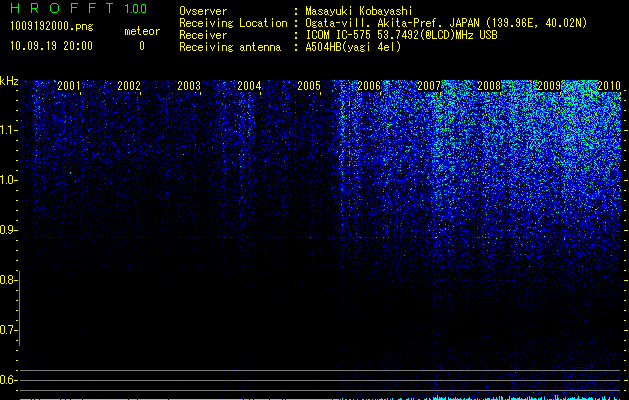This screenshot has height=400, width=629.
Task: Click the 1.1 frequency axis label
Action: (x=7, y=130)
